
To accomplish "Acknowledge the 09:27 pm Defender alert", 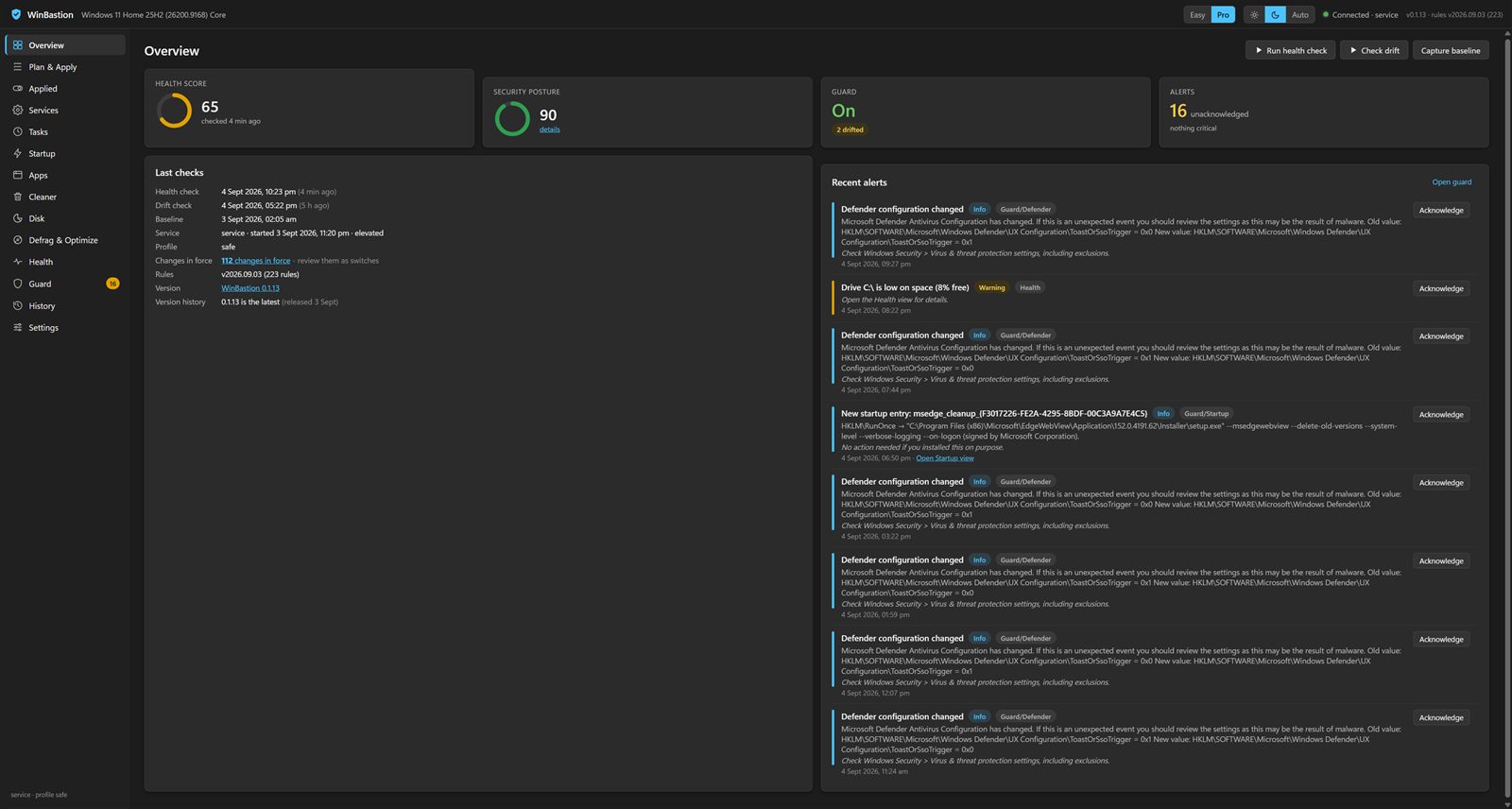I will coord(1441,210).
